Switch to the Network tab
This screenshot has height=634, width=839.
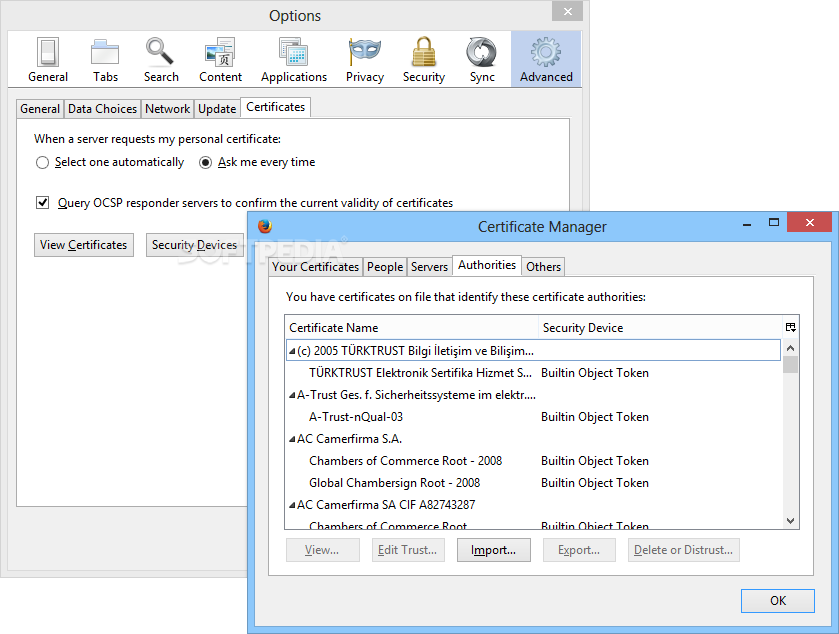point(167,109)
